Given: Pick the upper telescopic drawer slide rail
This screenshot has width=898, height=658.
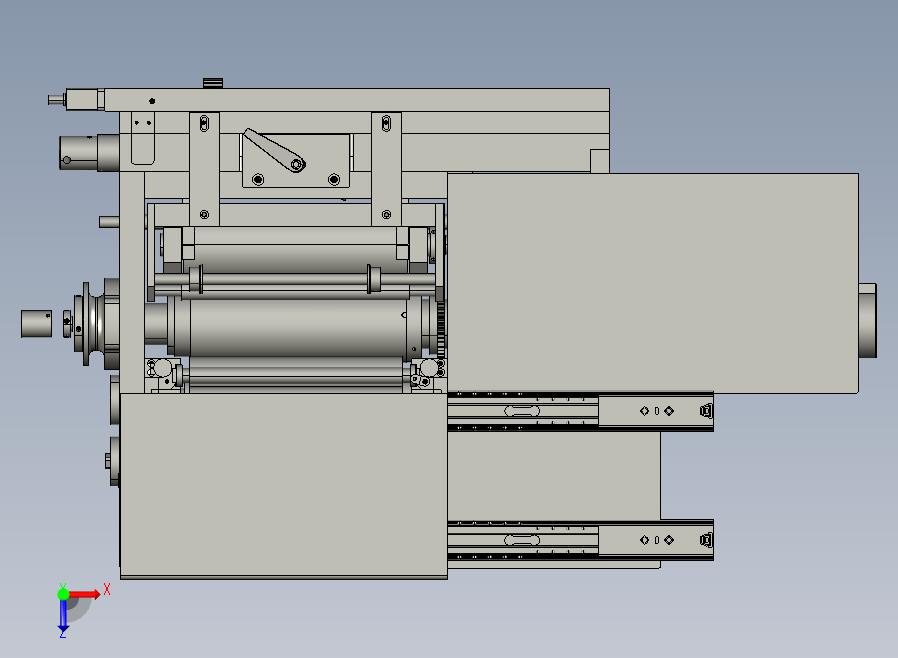Looking at the screenshot, I should [580, 411].
